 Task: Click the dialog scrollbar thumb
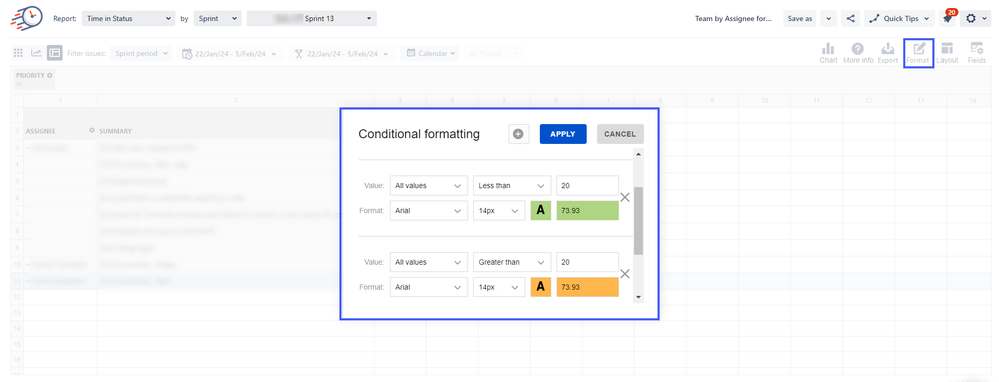[638, 221]
